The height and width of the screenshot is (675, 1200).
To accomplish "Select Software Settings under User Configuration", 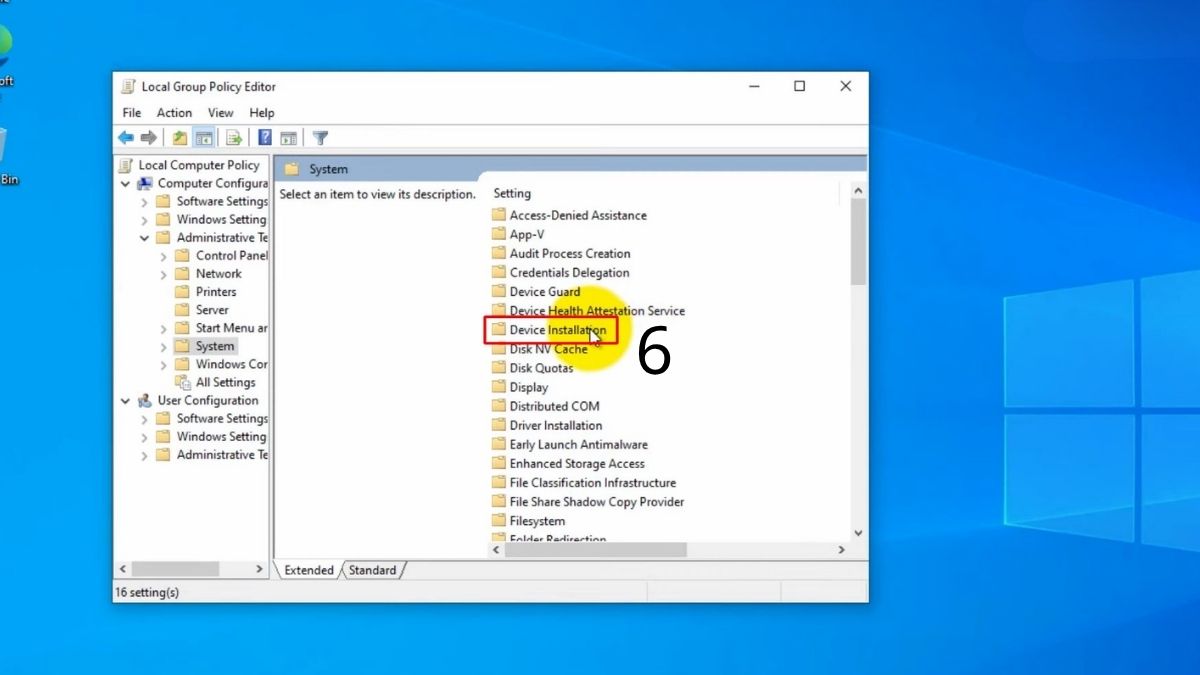I will click(222, 418).
